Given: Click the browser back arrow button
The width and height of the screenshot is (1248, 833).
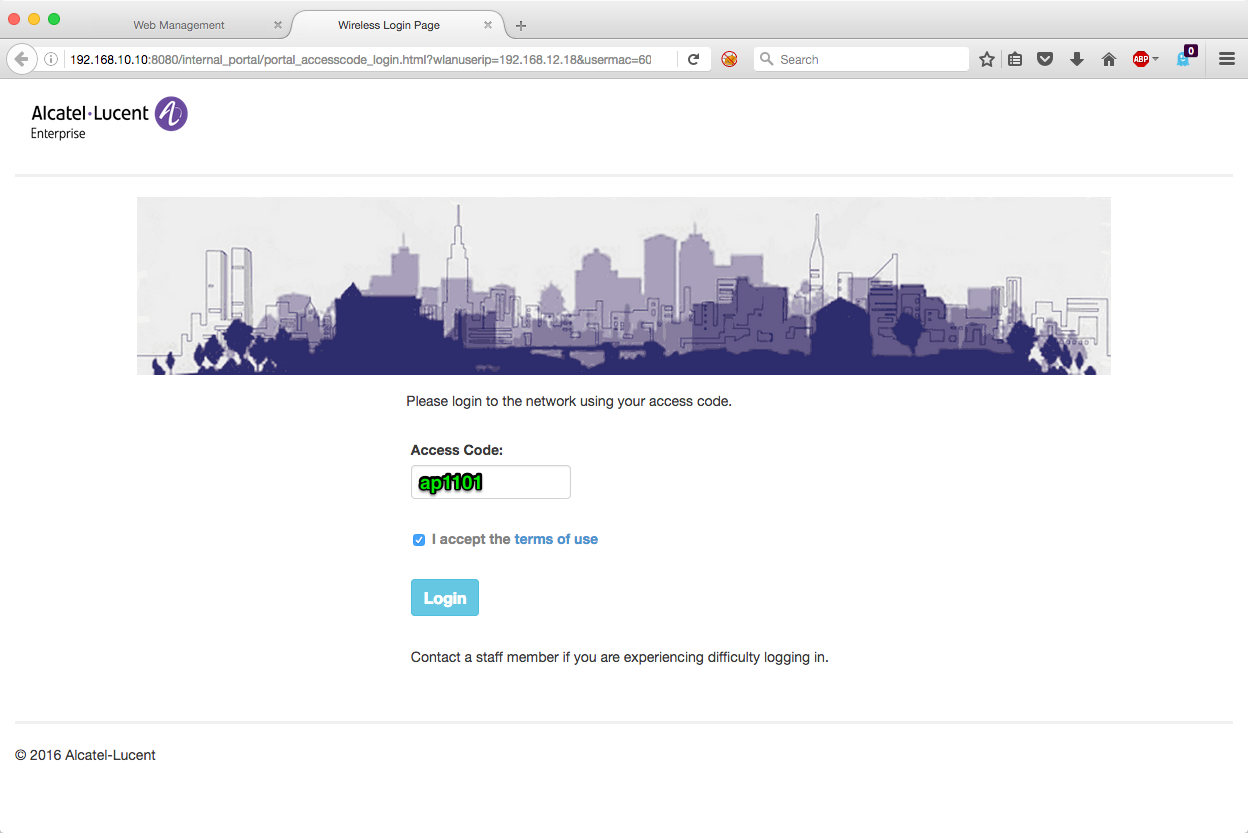Looking at the screenshot, I should (x=21, y=59).
